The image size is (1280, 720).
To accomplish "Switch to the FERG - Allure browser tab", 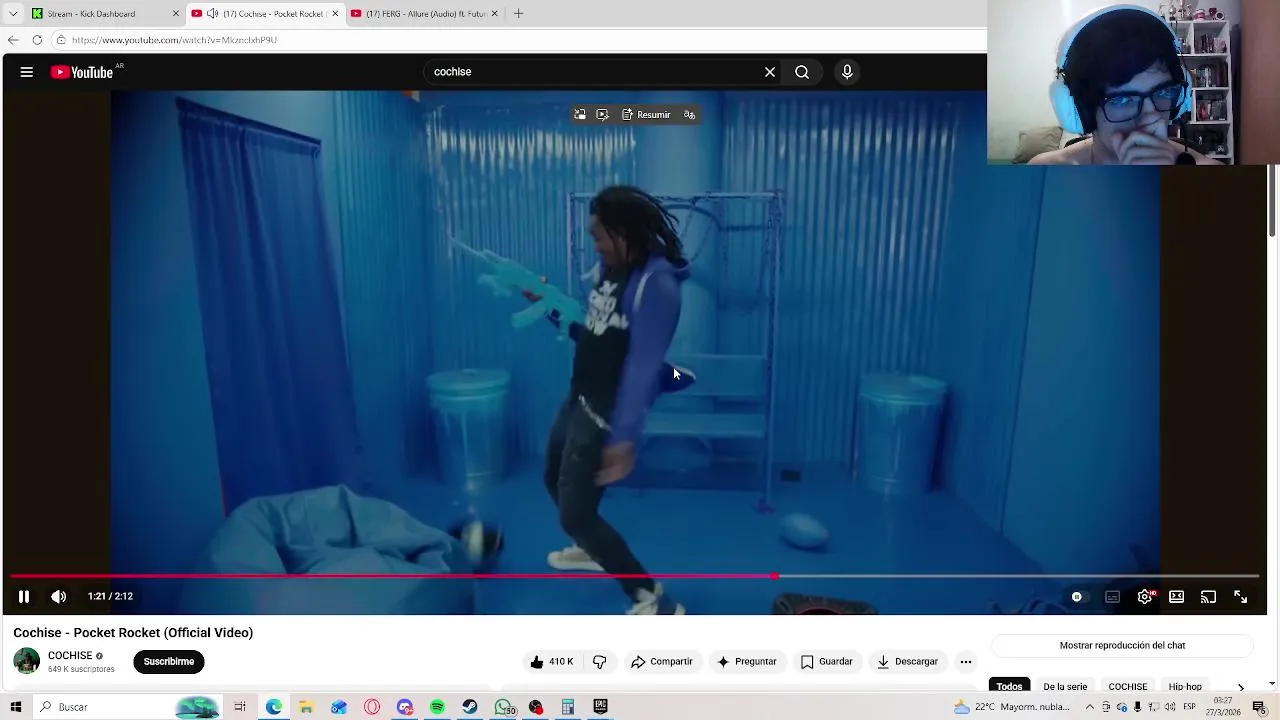I will 425,14.
